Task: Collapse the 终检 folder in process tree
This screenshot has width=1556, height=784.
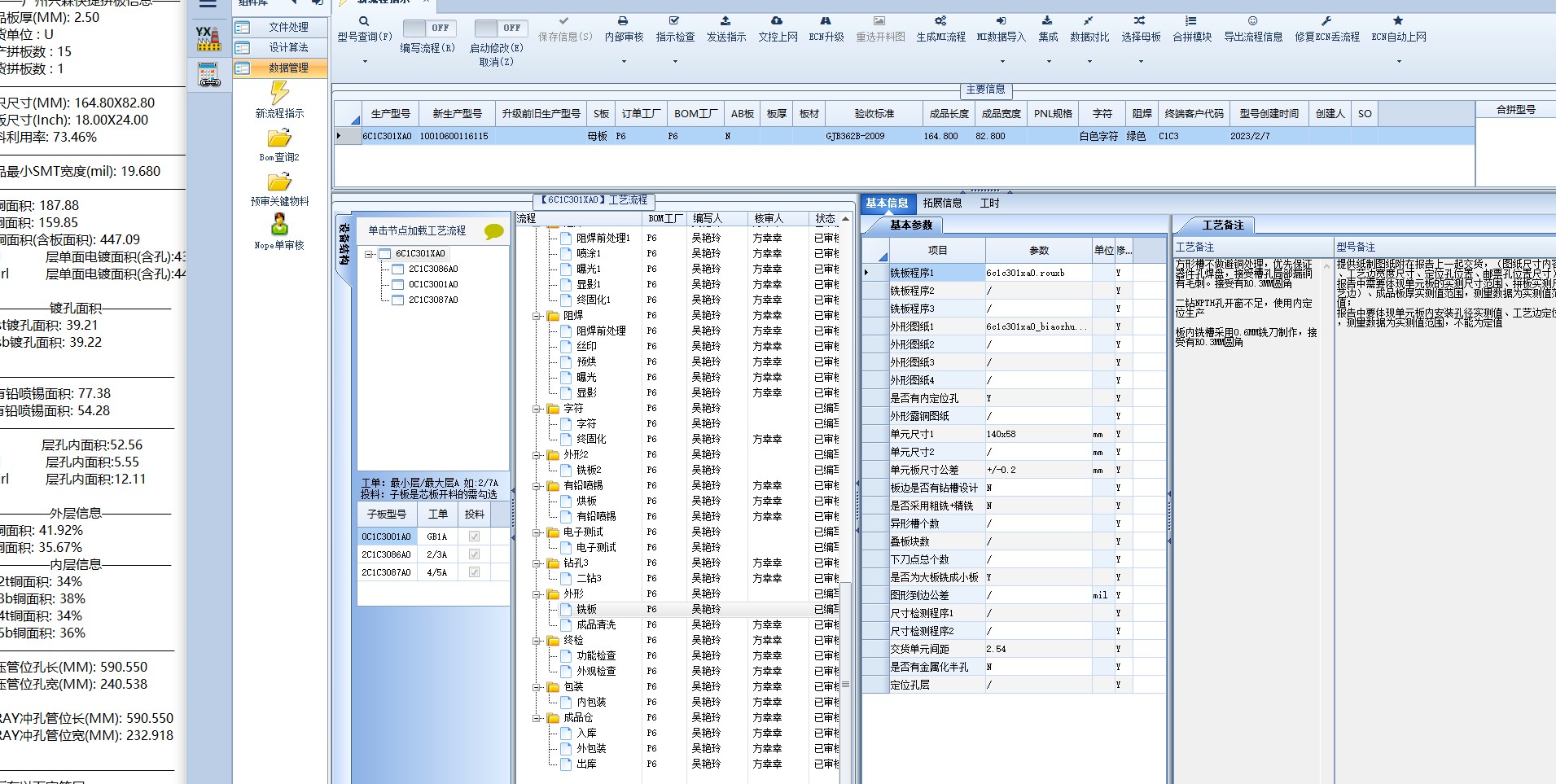Action: click(537, 641)
